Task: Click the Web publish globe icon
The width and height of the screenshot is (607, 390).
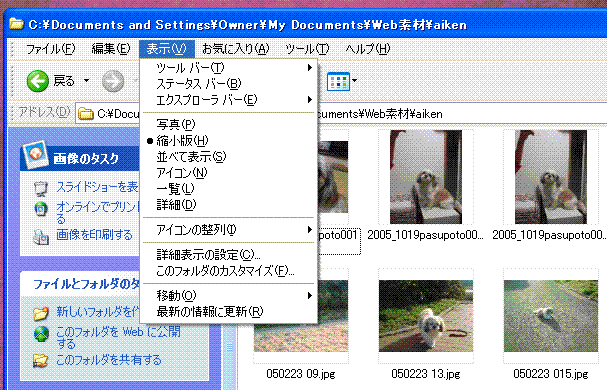Action: [41, 334]
